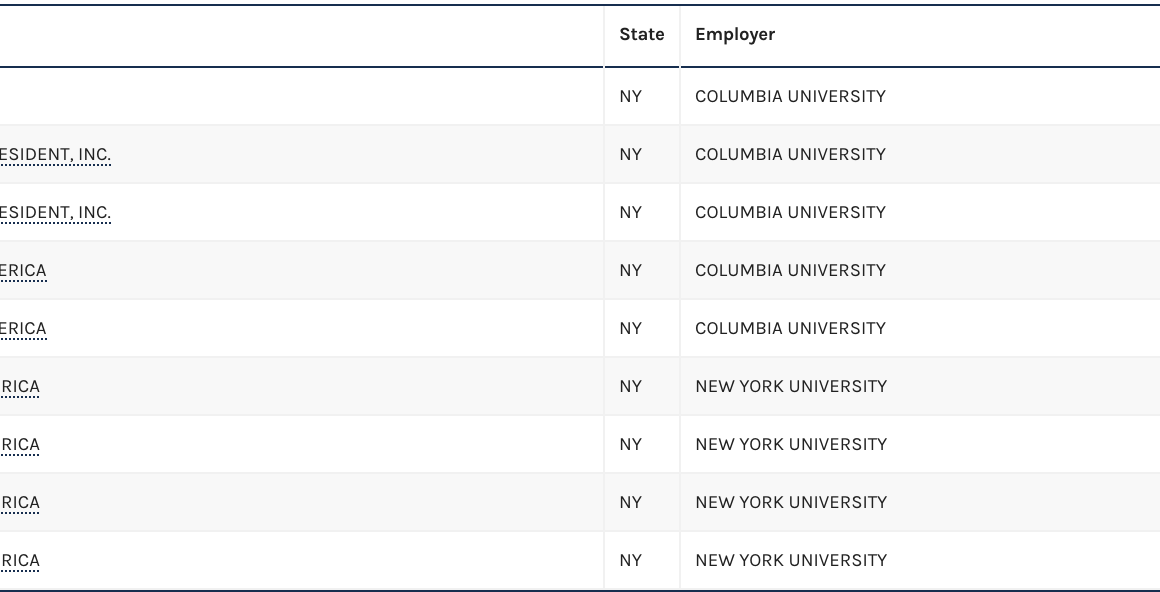Viewport: 1160px width, 592px height.
Task: Click the empty recipient cell in the top row
Action: coord(300,96)
